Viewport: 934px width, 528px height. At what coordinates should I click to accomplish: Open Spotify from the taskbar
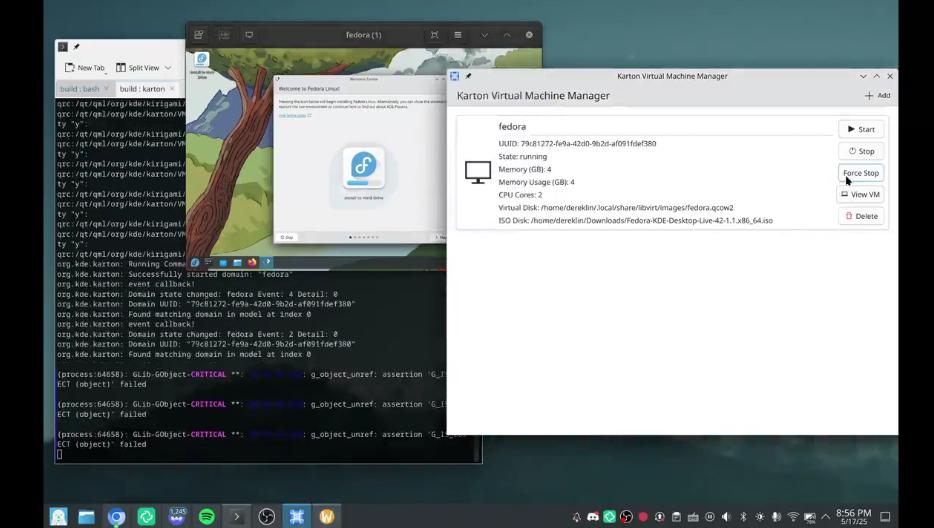pos(206,516)
